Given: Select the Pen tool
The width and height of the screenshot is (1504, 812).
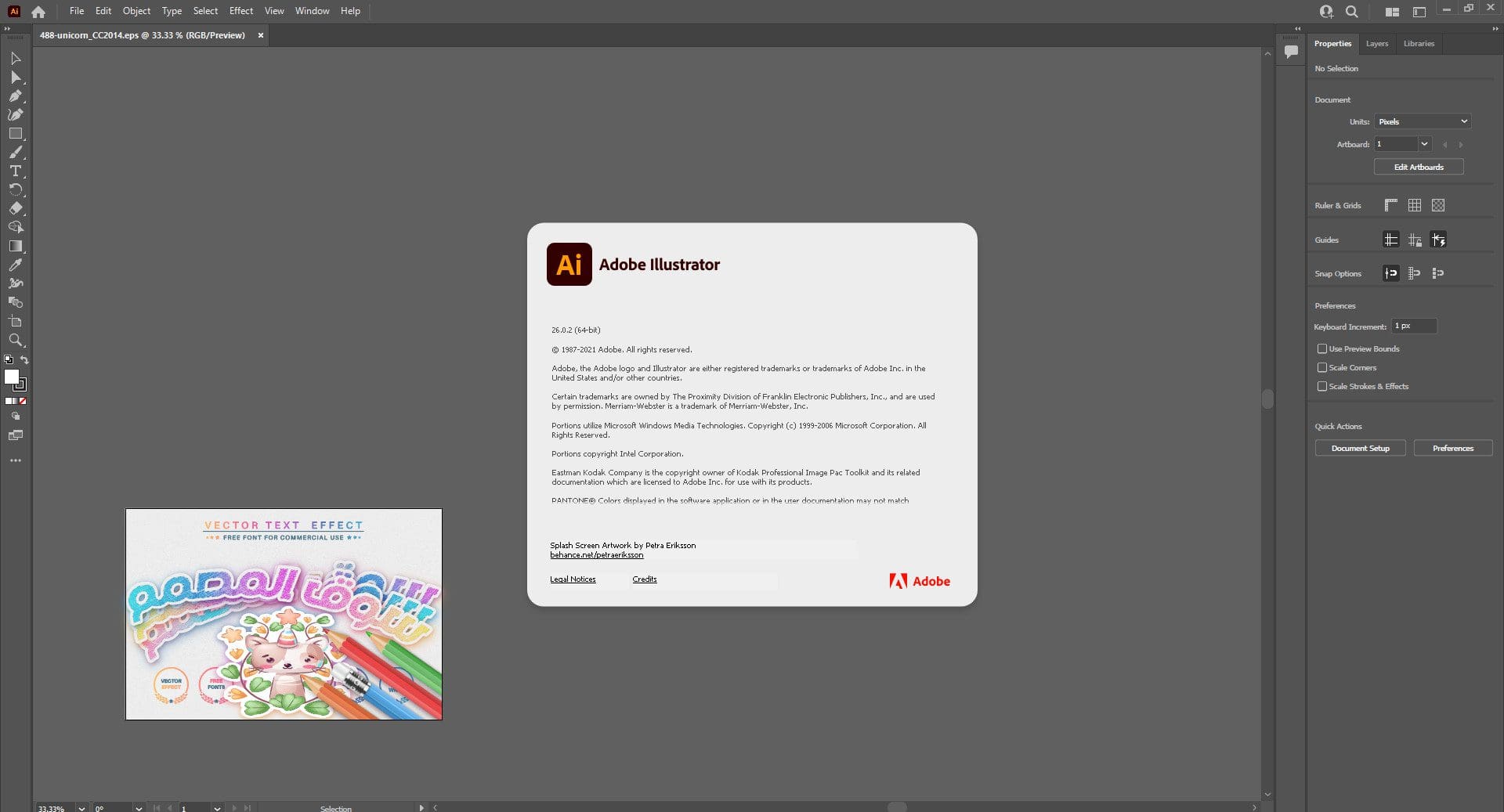Looking at the screenshot, I should (15, 96).
